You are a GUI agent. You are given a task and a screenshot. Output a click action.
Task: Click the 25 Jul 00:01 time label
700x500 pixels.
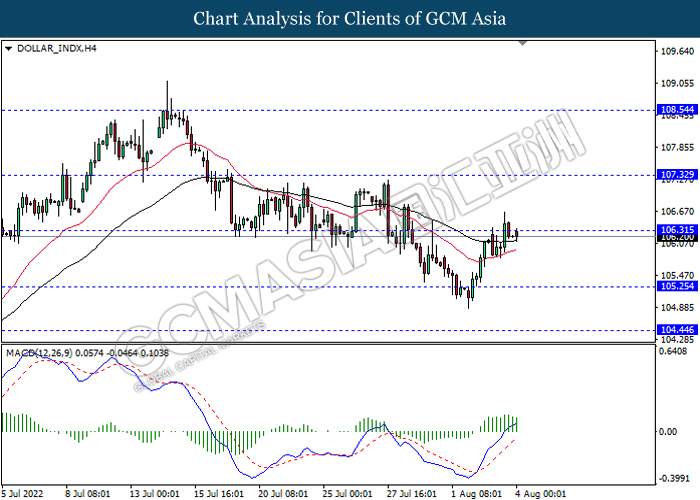click(347, 494)
